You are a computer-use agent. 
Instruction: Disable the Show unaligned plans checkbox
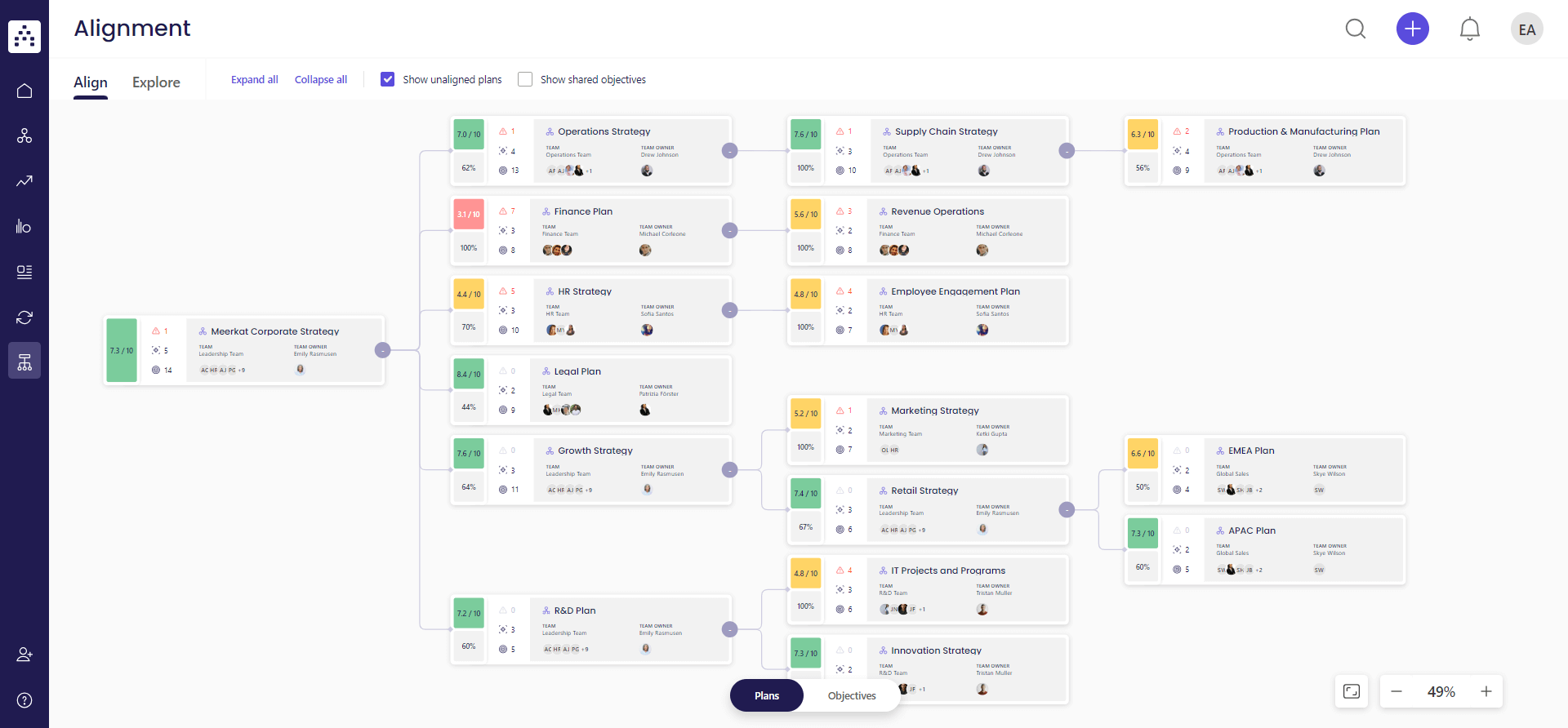tap(387, 79)
